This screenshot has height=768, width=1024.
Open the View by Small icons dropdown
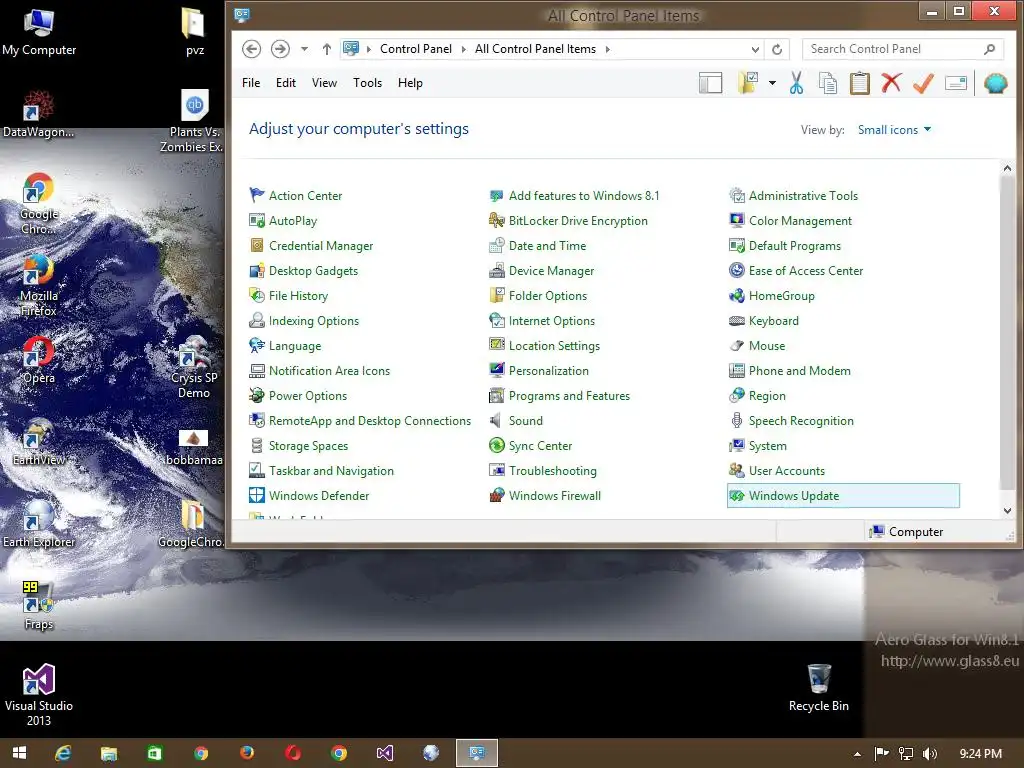(894, 130)
